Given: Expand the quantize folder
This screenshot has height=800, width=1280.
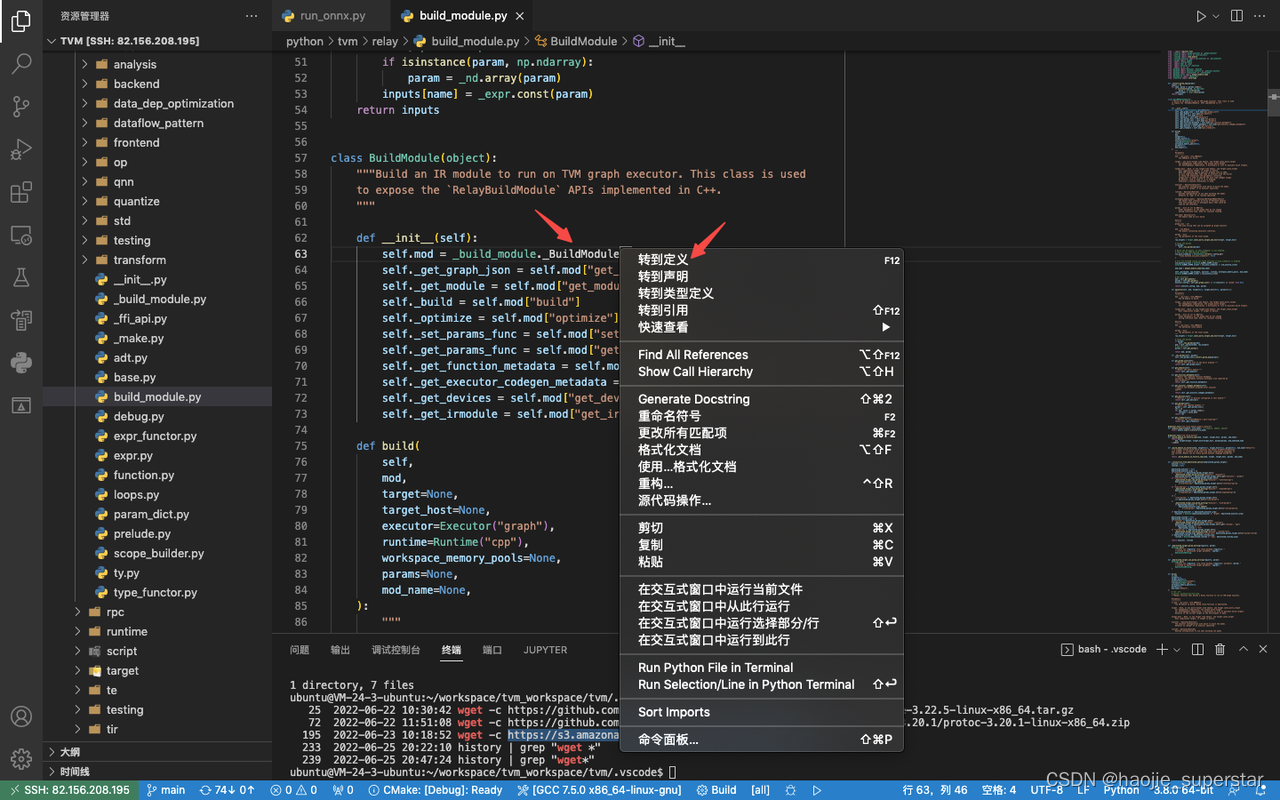Looking at the screenshot, I should pos(136,201).
